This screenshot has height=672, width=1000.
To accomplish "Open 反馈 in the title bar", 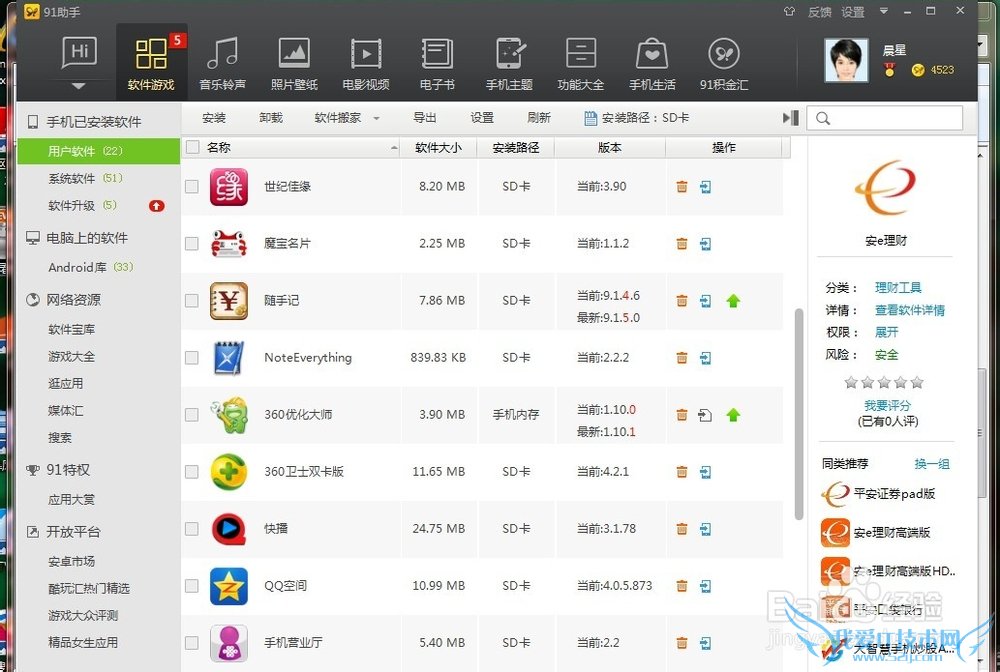I will (820, 12).
